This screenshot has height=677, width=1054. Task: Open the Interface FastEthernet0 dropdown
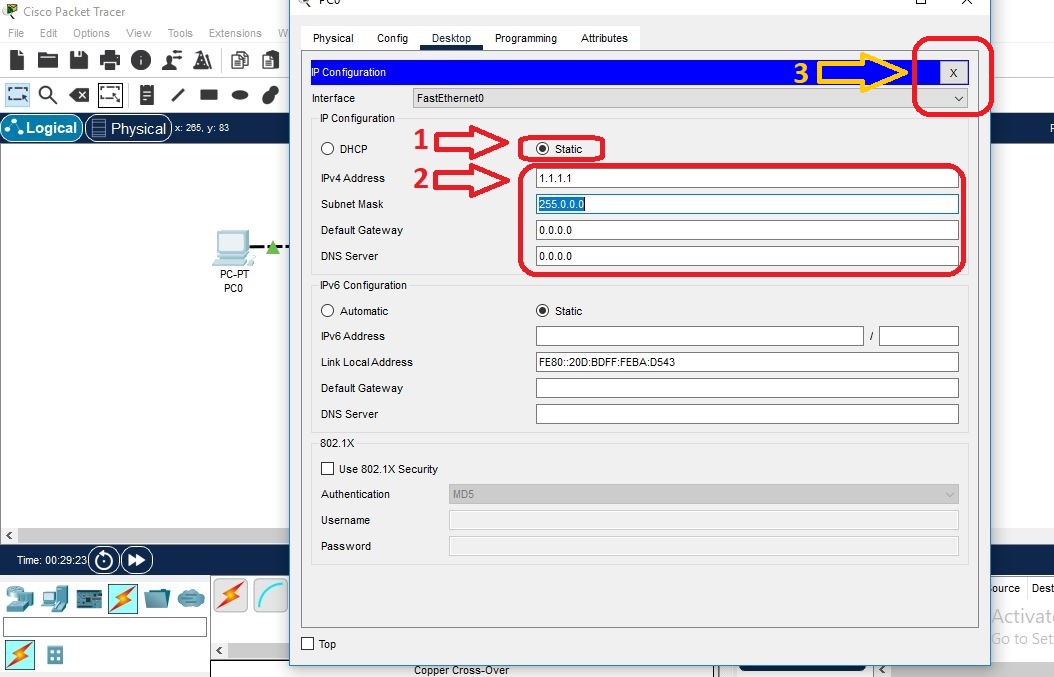pos(957,98)
